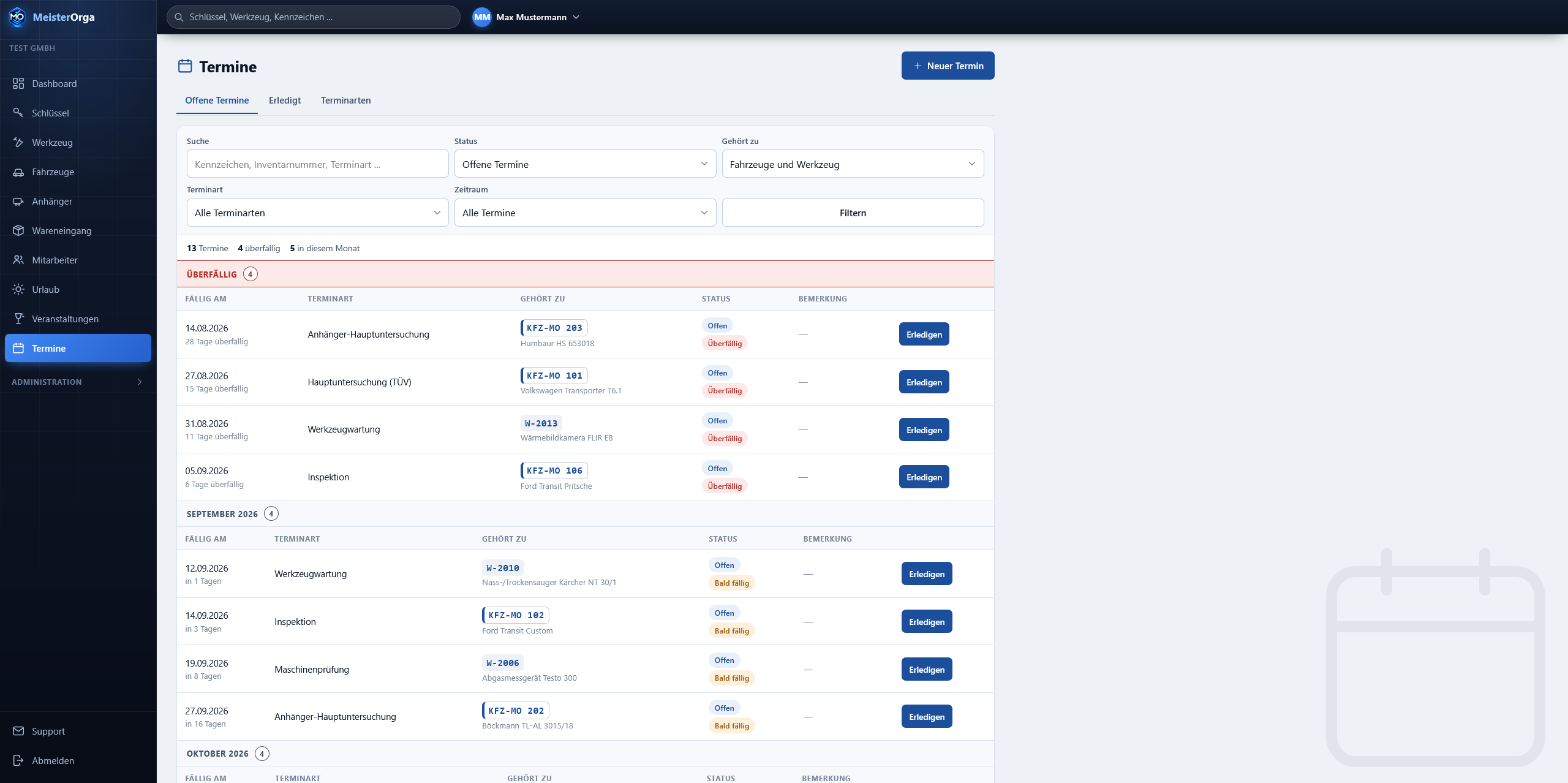Click Erledigen for W-2013 Werkzeugwartung

click(x=924, y=429)
